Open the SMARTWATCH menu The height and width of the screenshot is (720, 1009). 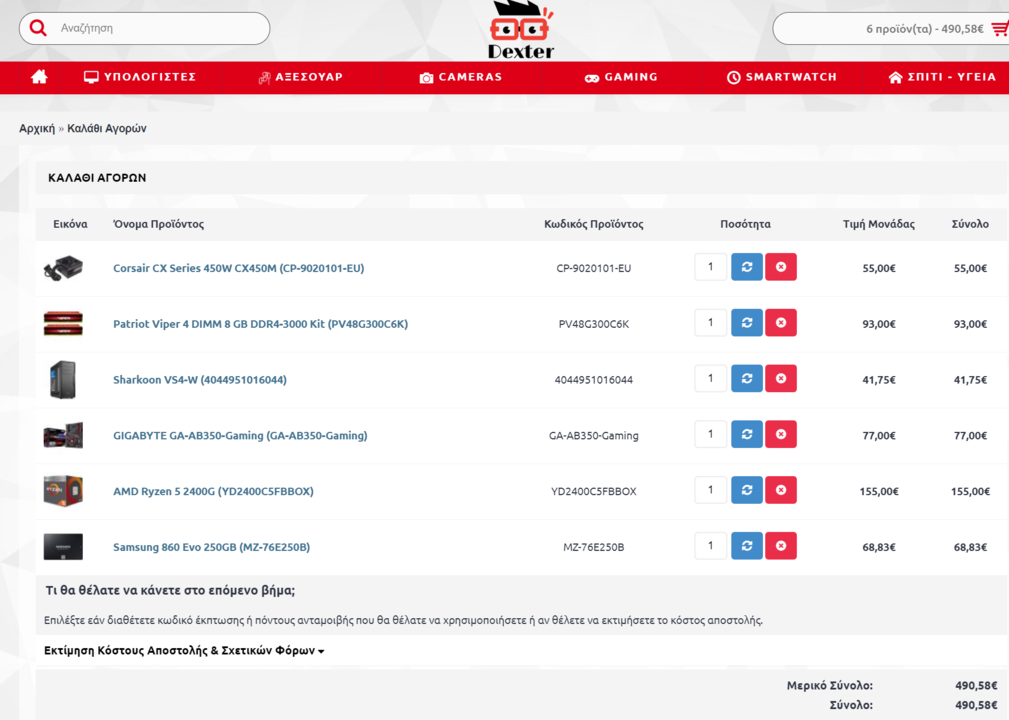pos(782,77)
